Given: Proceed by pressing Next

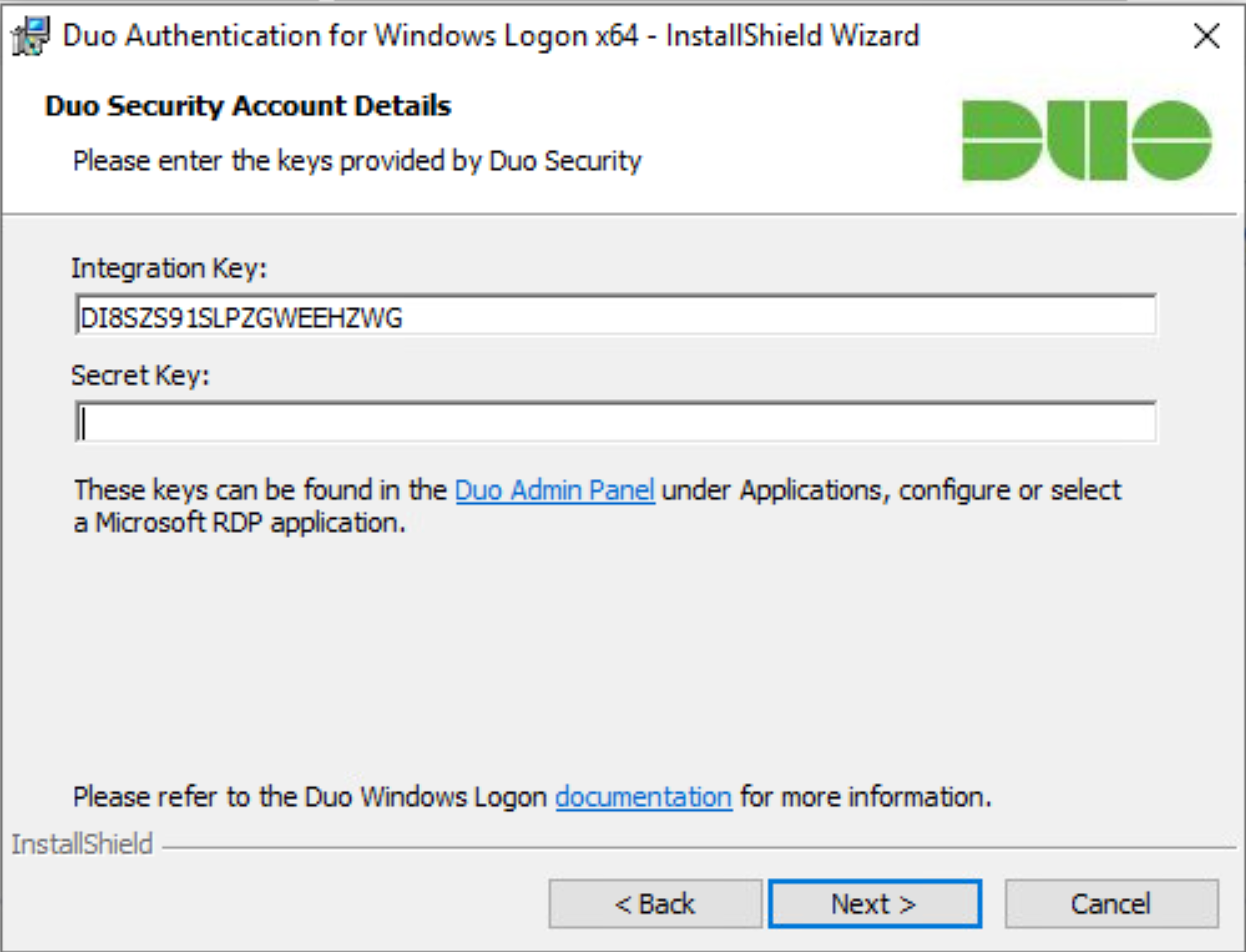Looking at the screenshot, I should (874, 904).
